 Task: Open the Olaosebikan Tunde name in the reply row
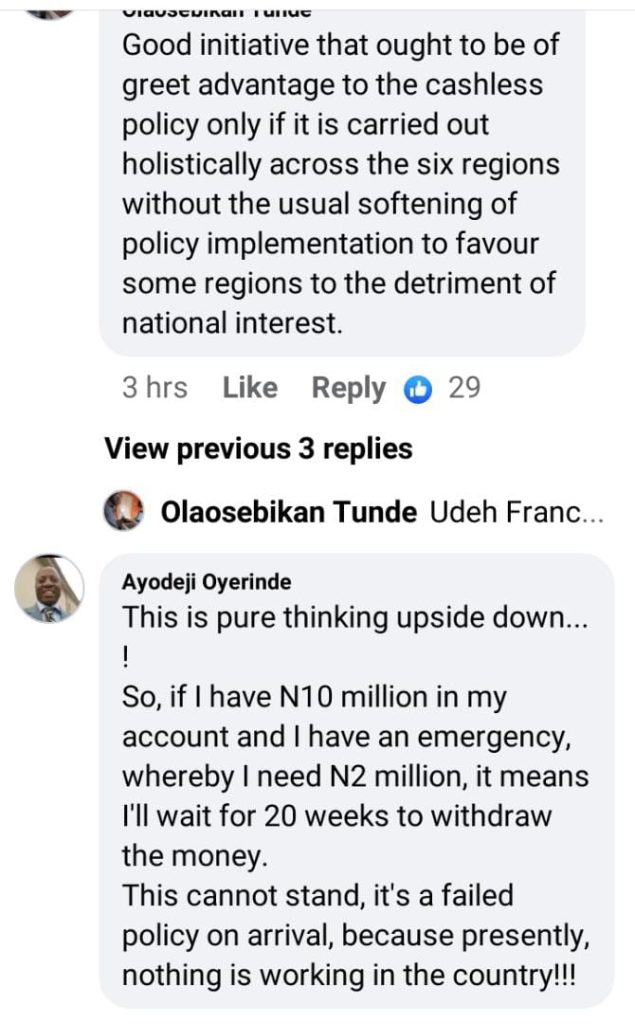click(x=288, y=513)
